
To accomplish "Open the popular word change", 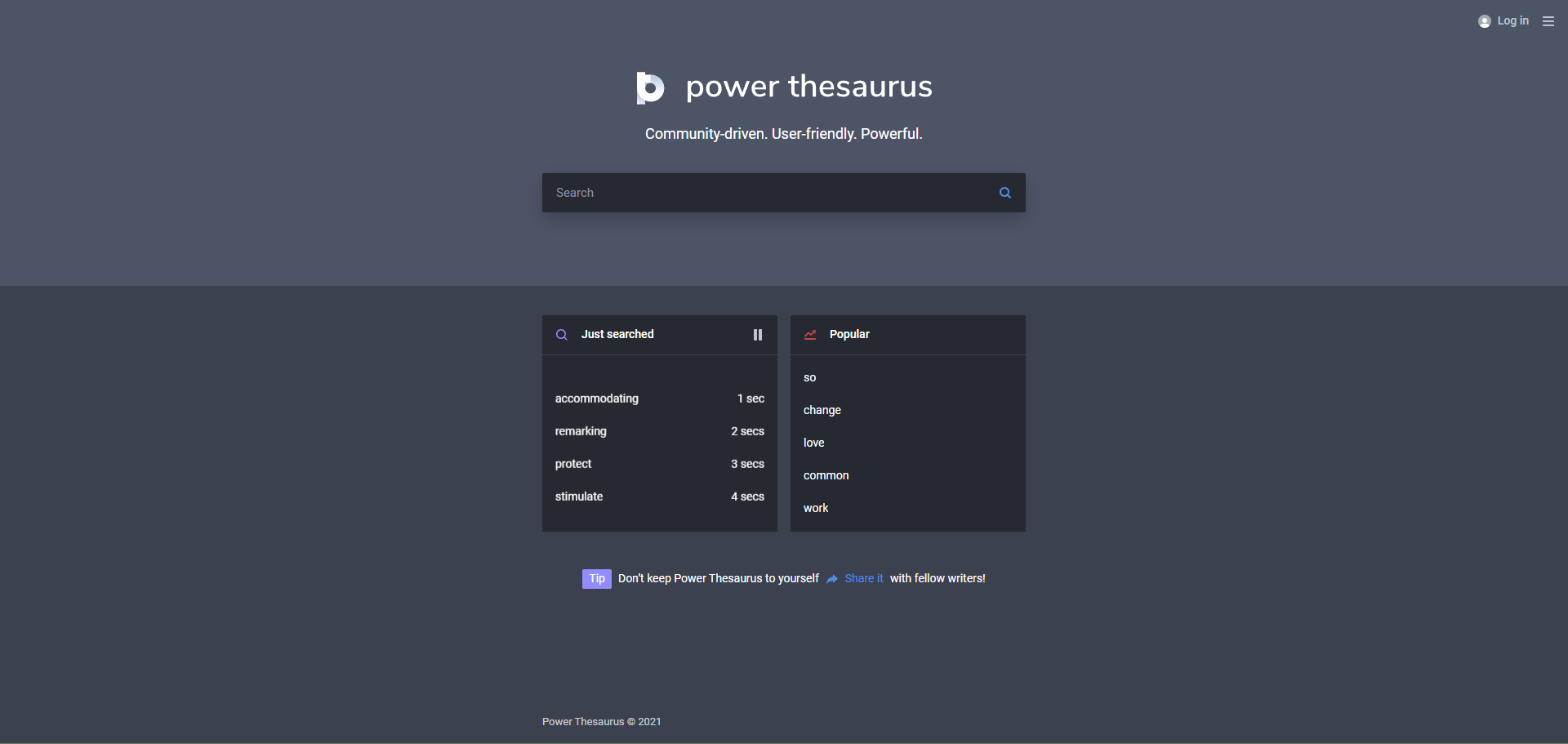I will tap(822, 410).
